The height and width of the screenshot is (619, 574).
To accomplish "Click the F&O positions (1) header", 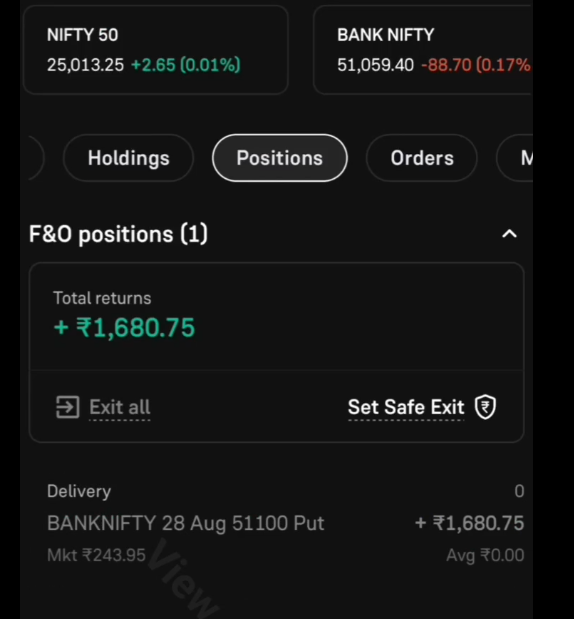I will pos(118,234).
